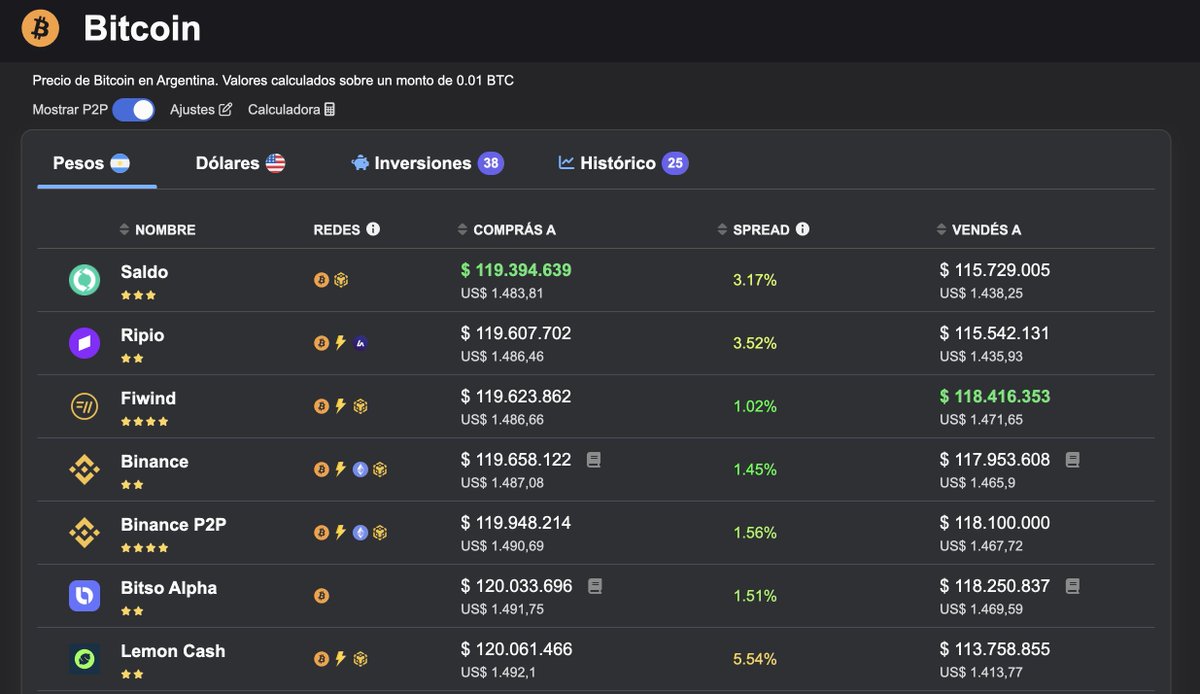
Task: Click Ripio spread value 3.52%
Action: coord(755,343)
